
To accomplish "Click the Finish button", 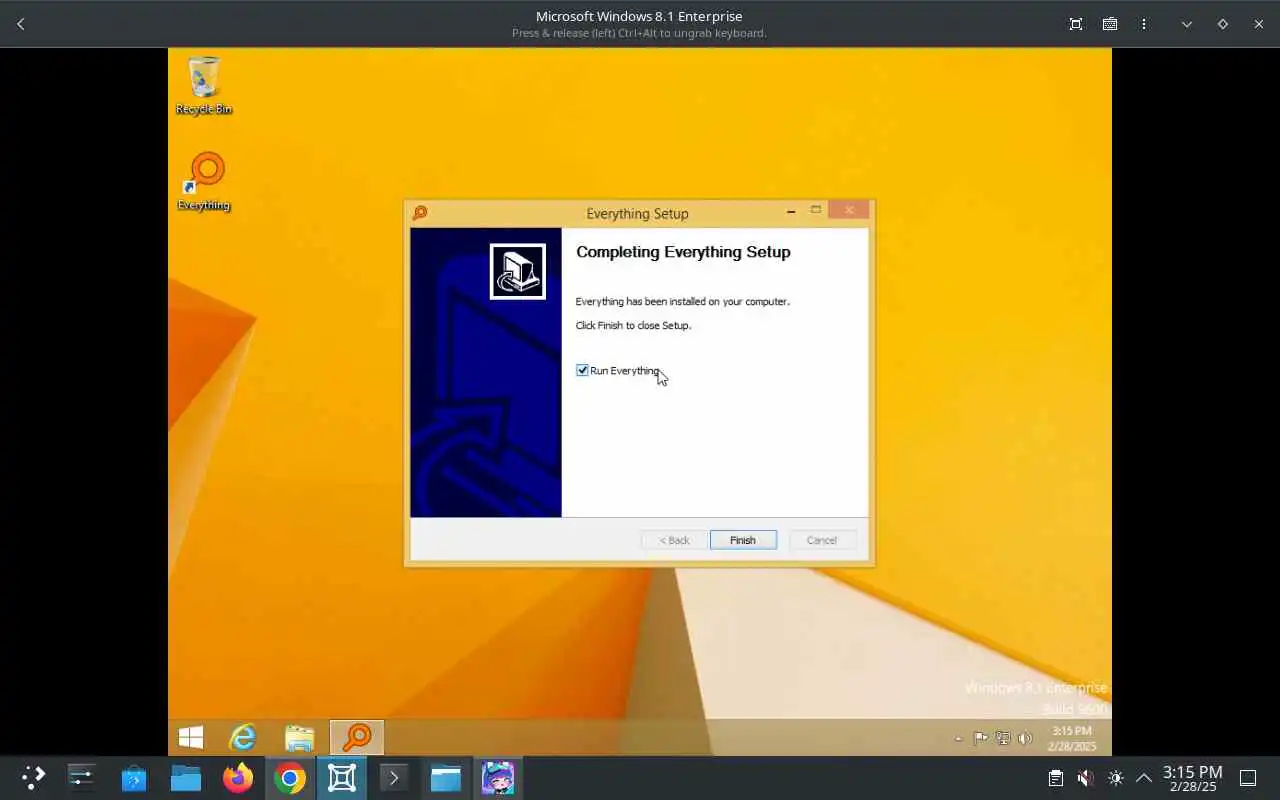I will point(743,540).
